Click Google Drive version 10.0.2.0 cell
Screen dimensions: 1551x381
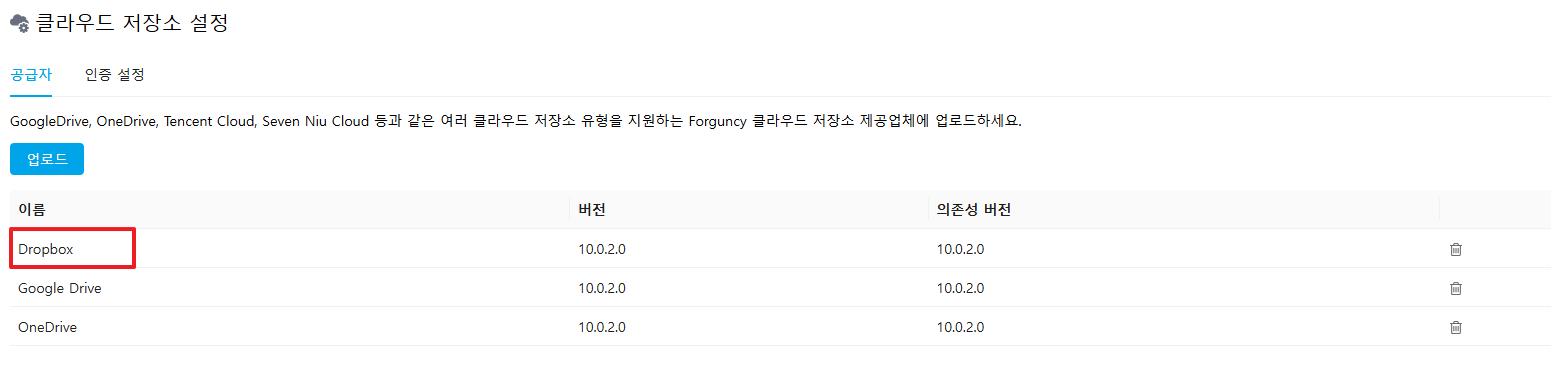[602, 288]
